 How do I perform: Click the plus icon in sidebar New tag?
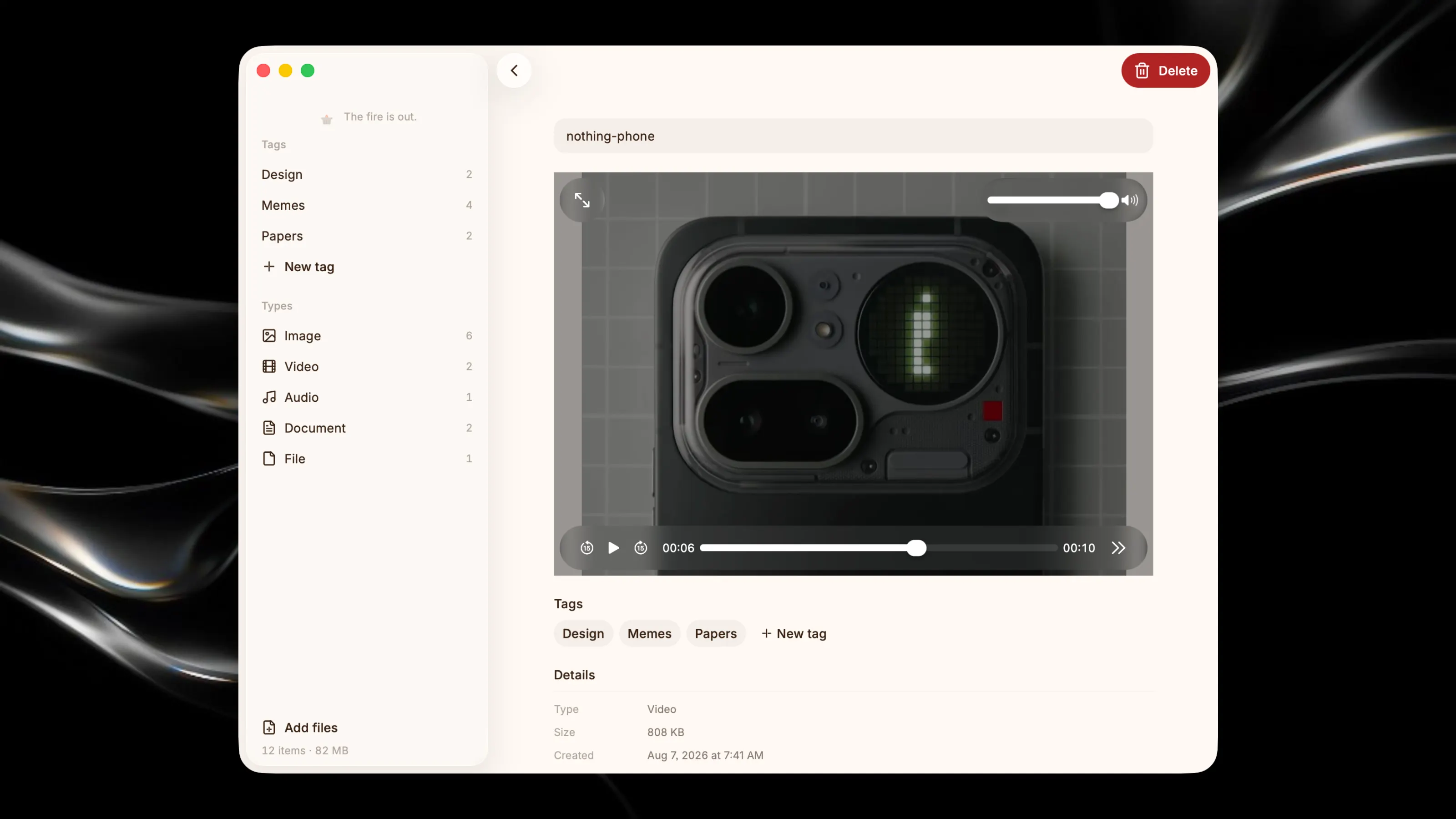(x=269, y=266)
